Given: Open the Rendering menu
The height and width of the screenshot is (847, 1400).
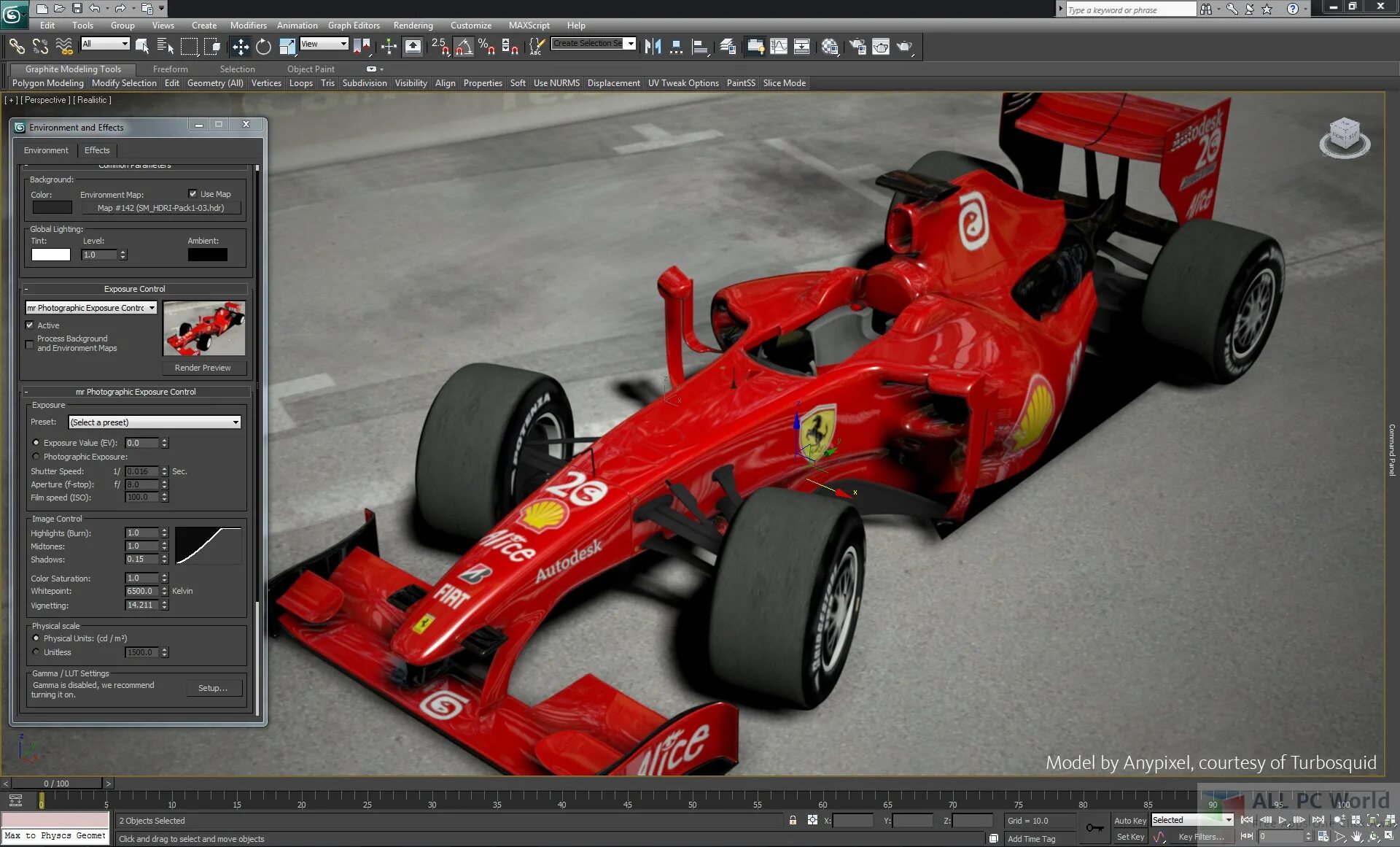Looking at the screenshot, I should (413, 25).
